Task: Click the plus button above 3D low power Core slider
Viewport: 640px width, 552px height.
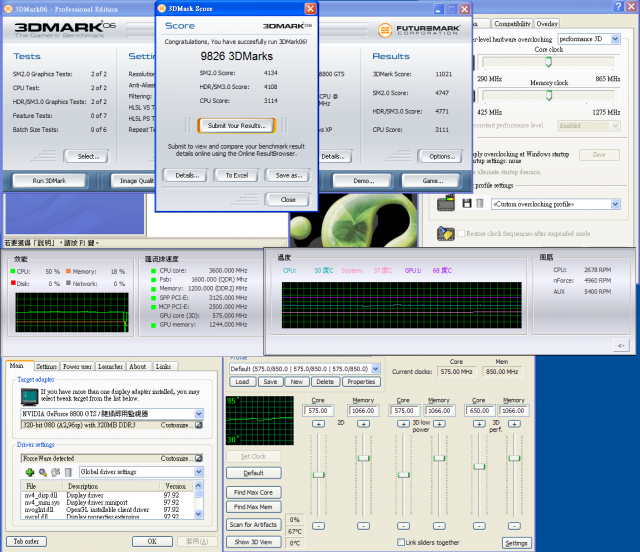Action: pos(403,424)
